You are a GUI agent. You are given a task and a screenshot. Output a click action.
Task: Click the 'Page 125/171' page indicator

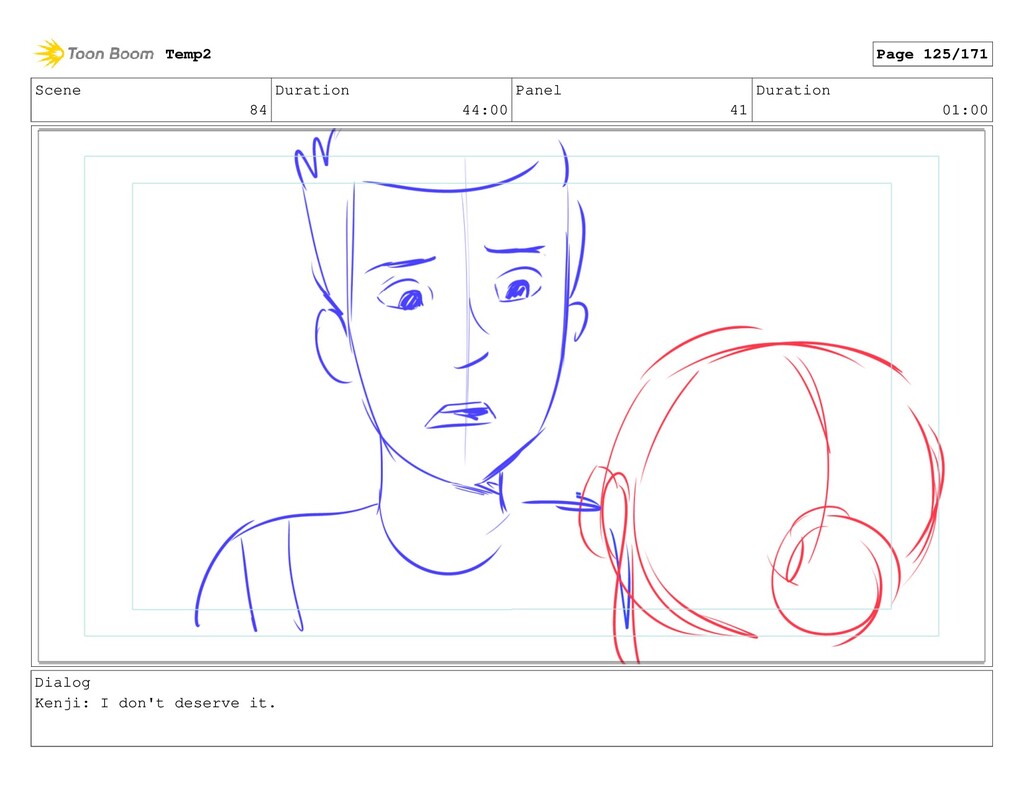932,54
